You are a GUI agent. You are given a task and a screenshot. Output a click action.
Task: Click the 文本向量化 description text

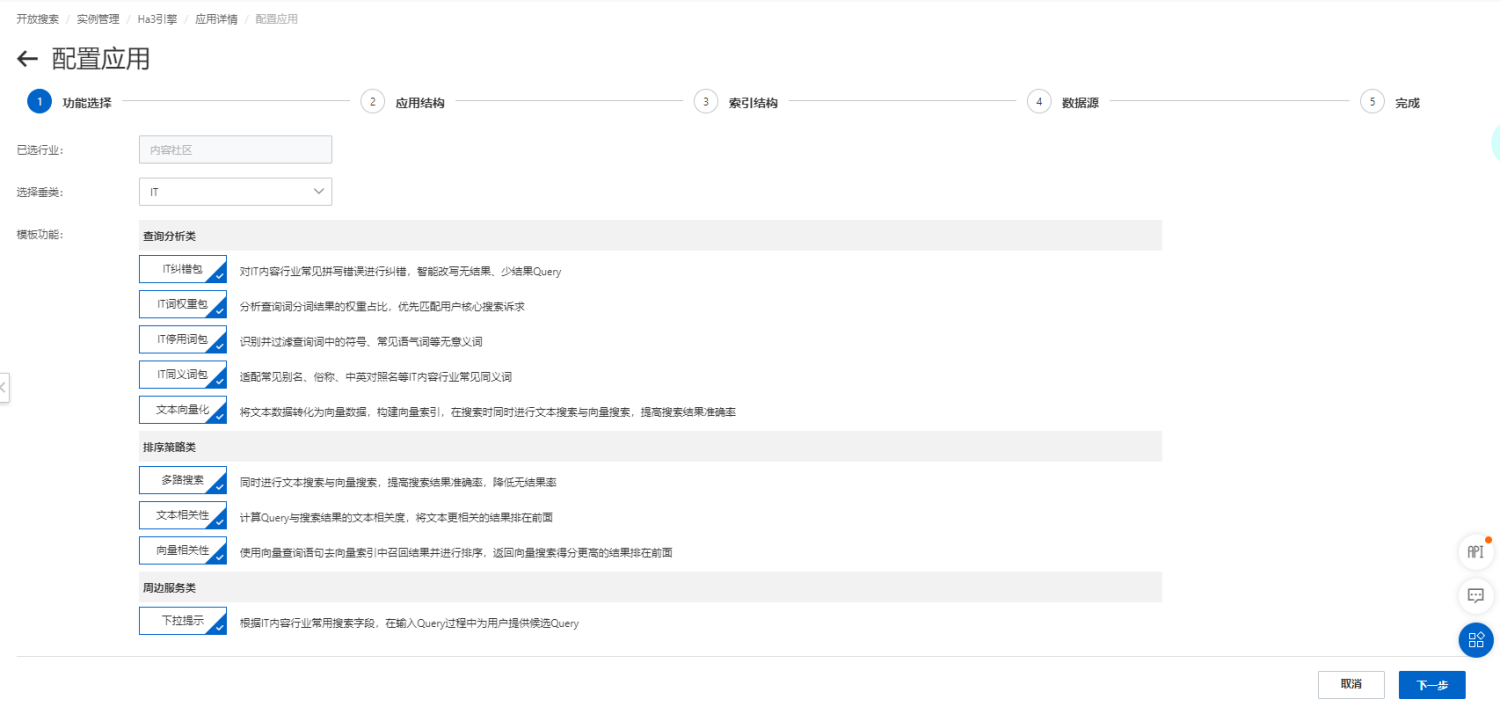pyautogui.click(x=488, y=412)
